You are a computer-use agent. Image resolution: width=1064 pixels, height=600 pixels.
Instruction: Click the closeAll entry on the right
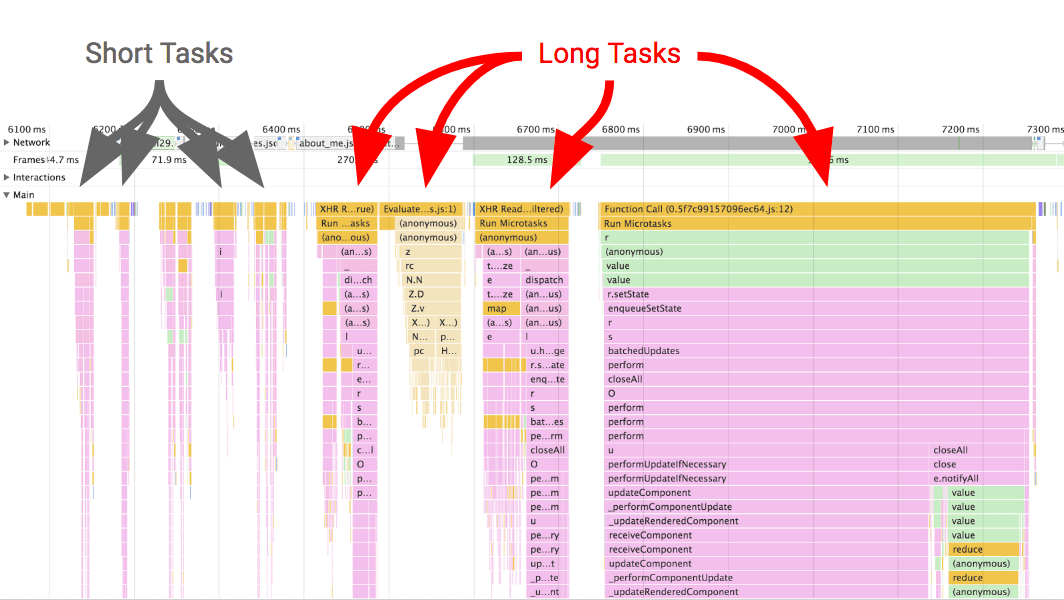pyautogui.click(x=950, y=450)
